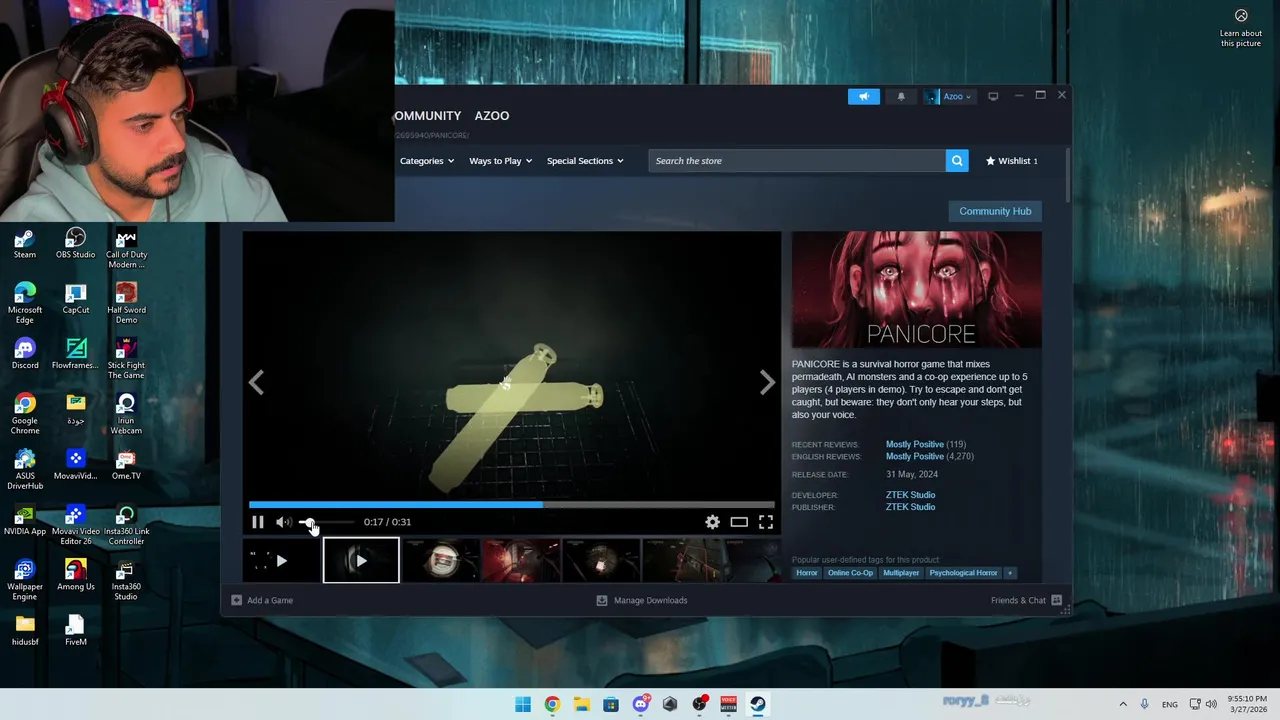1280x720 pixels.
Task: Select the Among Us desktop icon
Action: coord(76,576)
